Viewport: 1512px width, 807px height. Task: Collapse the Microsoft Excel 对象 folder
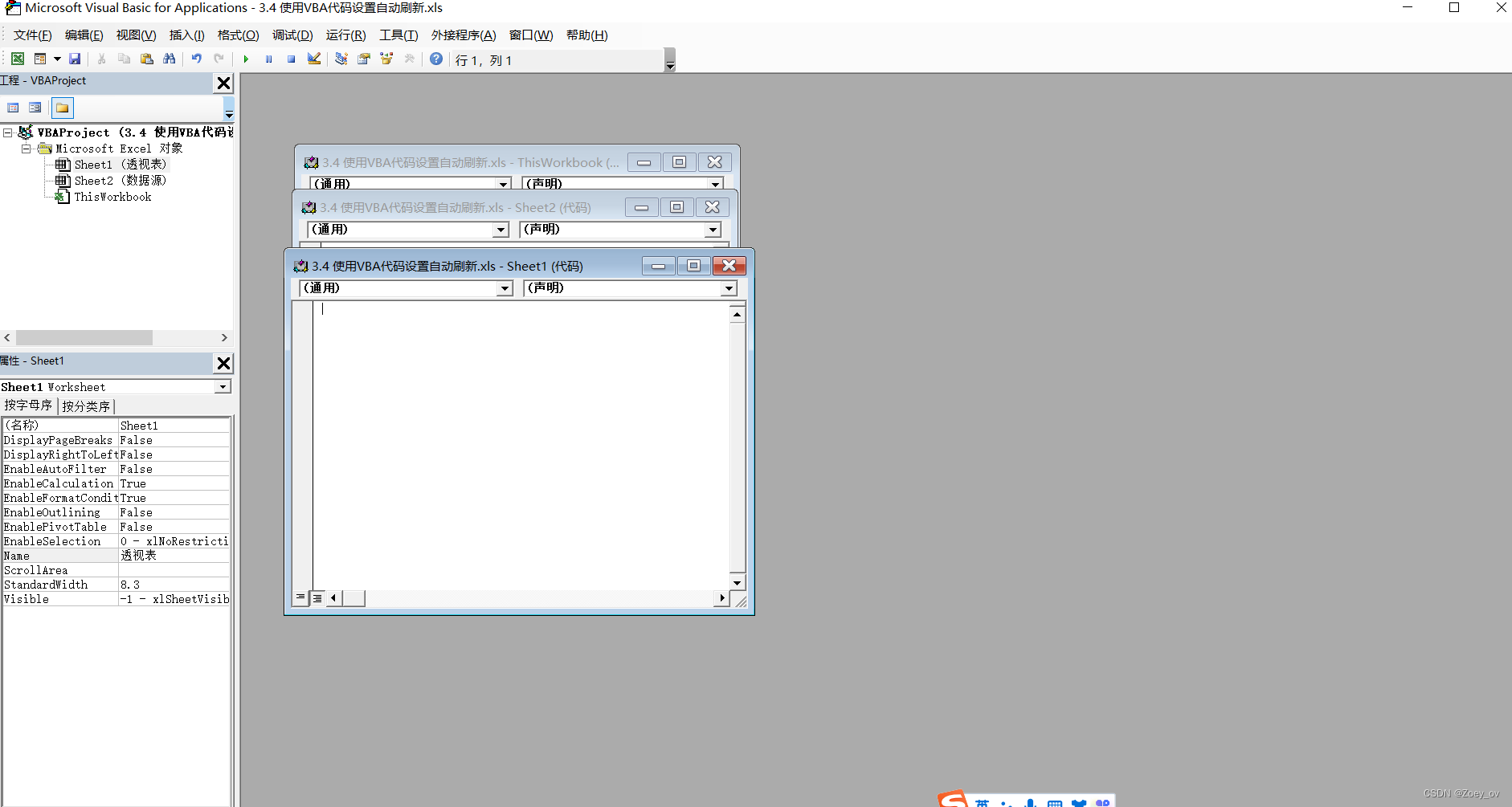point(27,149)
